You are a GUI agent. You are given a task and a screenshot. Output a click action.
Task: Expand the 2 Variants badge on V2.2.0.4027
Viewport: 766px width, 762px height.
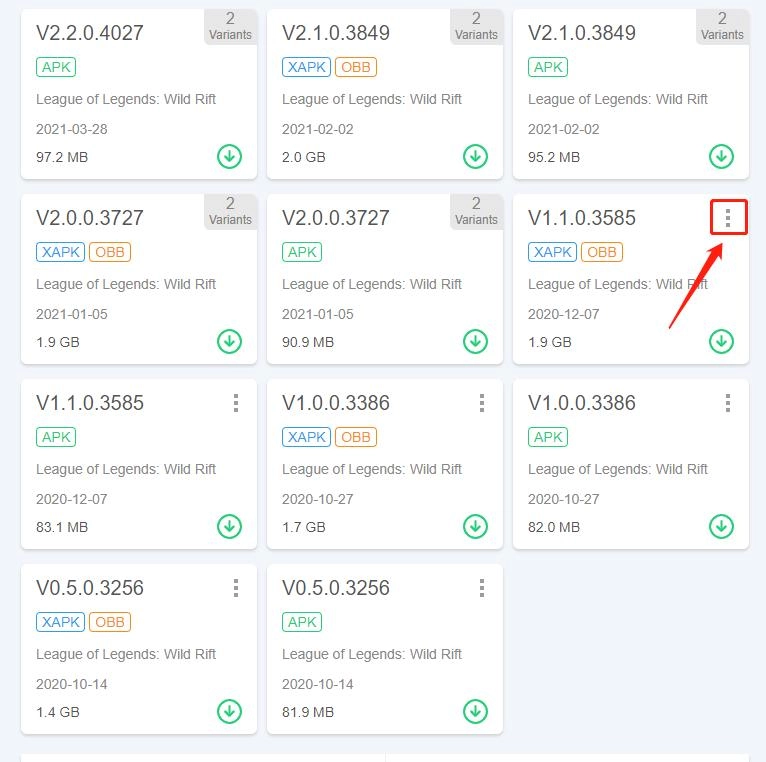(230, 26)
